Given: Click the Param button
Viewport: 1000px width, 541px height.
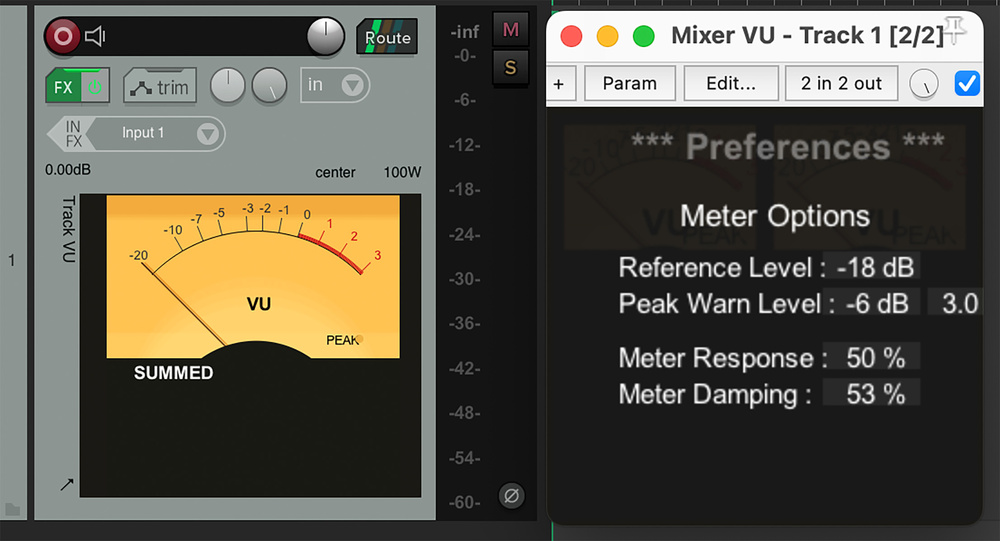Looking at the screenshot, I should click(x=629, y=83).
